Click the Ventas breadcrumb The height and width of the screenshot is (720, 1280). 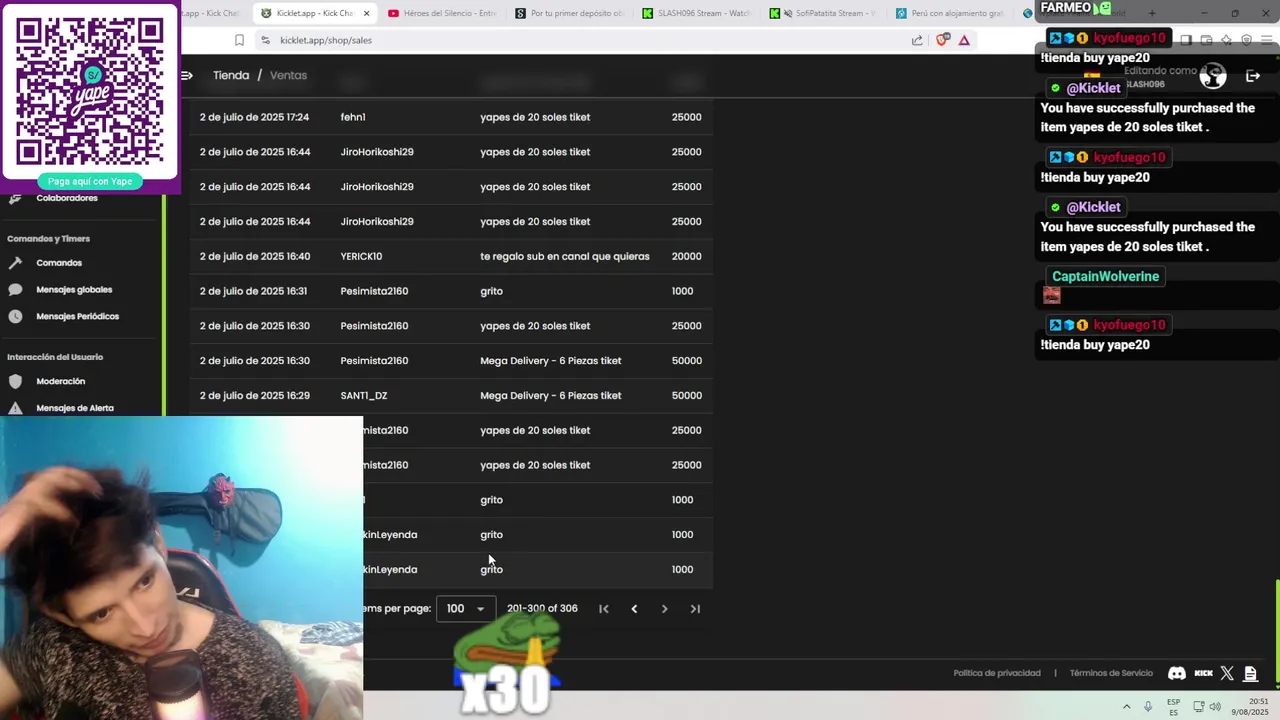pyautogui.click(x=288, y=75)
